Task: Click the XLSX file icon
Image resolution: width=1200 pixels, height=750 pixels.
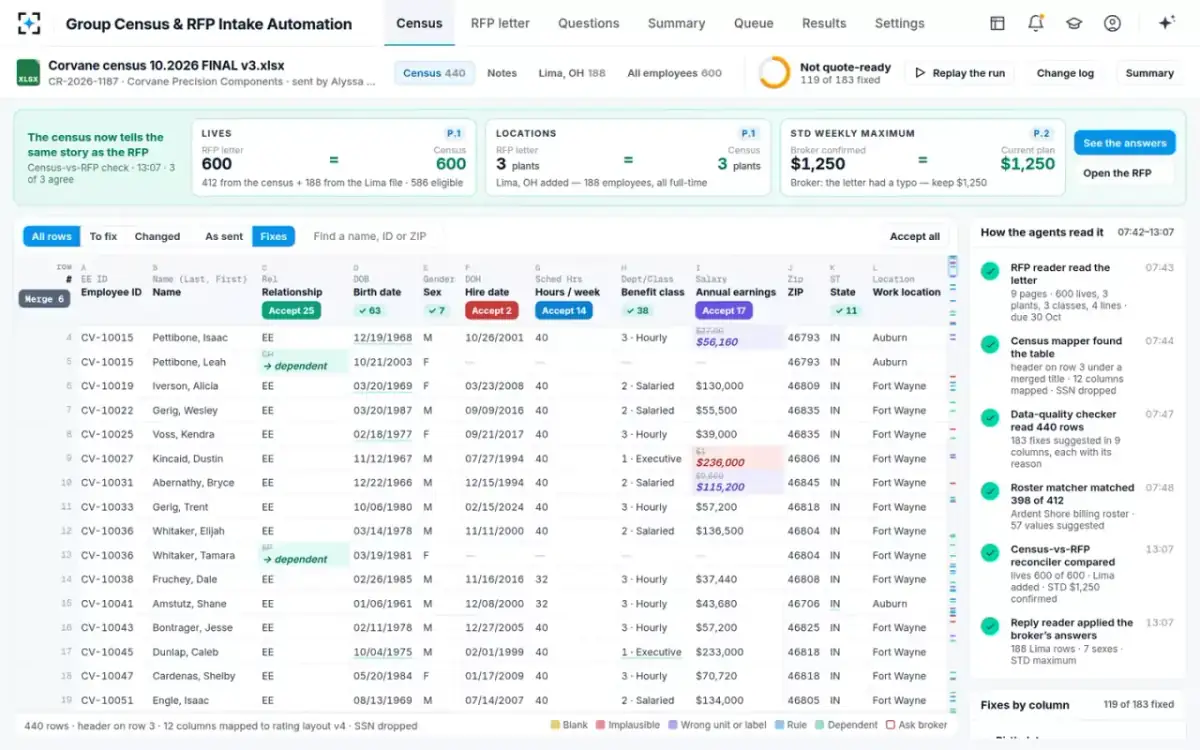Action: [x=28, y=73]
